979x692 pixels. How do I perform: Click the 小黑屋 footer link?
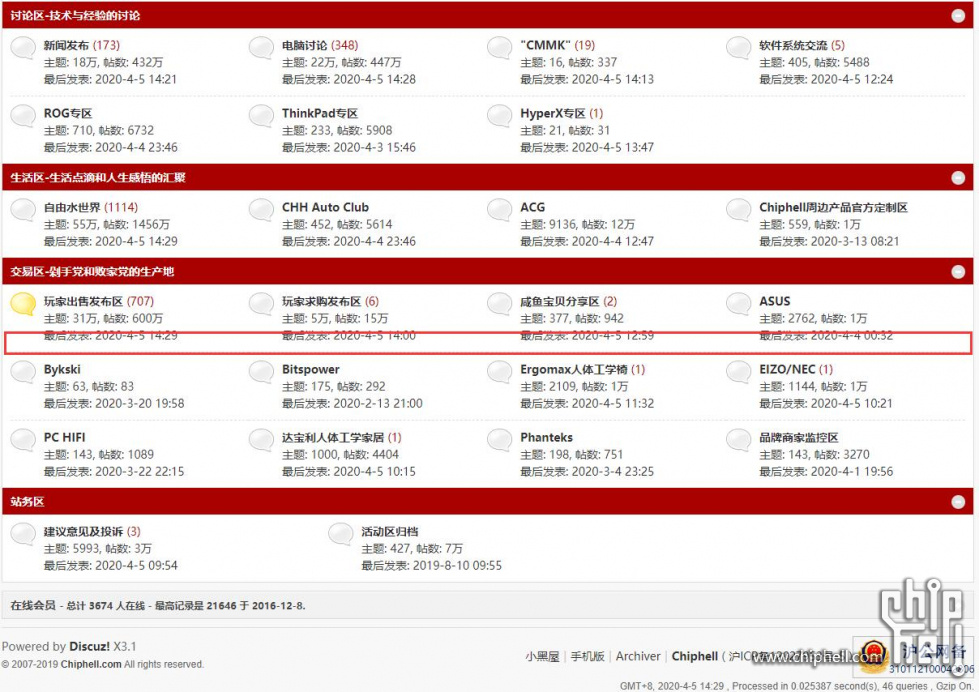542,656
